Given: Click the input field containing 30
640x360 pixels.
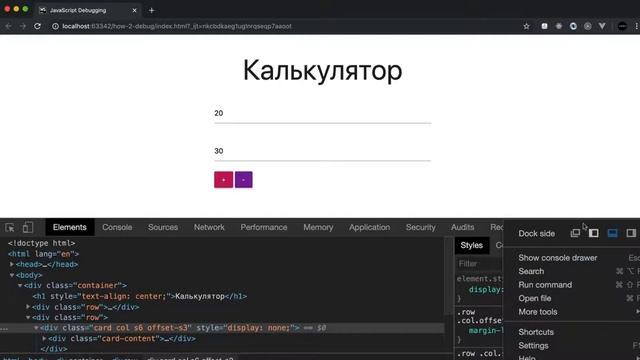Looking at the screenshot, I should pos(322,151).
